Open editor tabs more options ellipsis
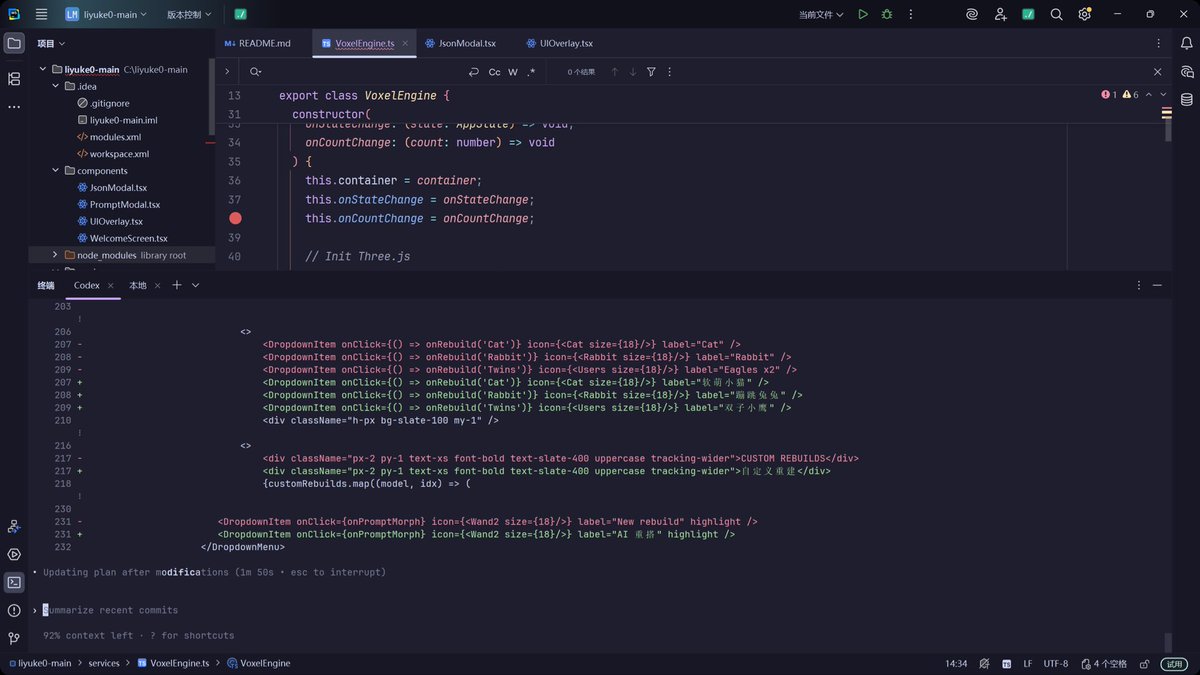Viewport: 1200px width, 675px height. 1158,43
